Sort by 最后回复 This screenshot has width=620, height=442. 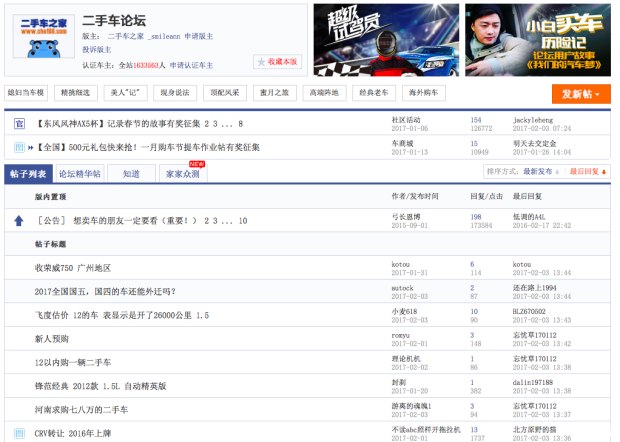pyautogui.click(x=588, y=172)
